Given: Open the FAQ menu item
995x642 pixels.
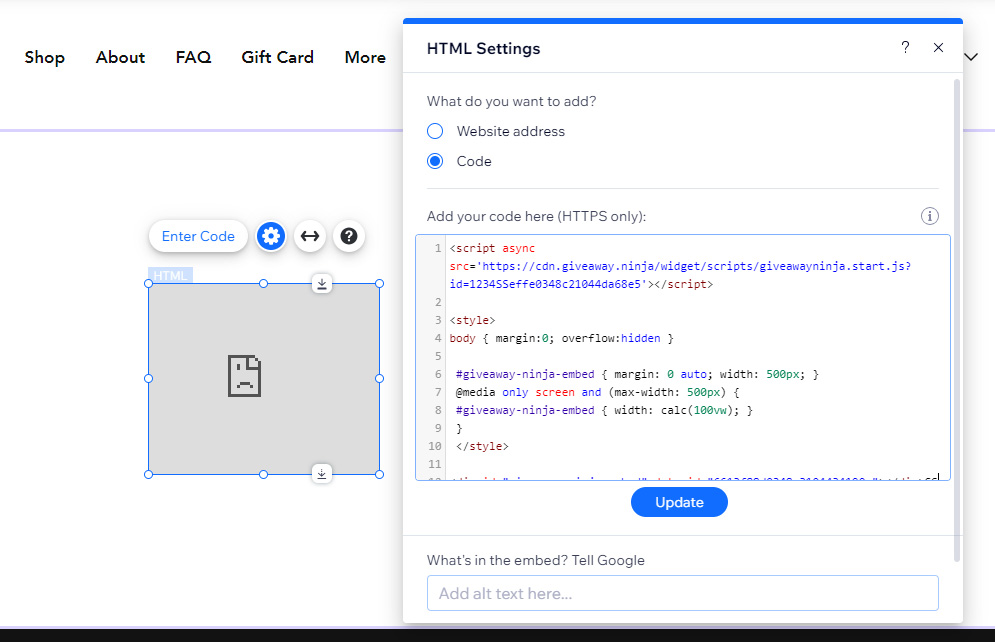Looking at the screenshot, I should pos(193,57).
